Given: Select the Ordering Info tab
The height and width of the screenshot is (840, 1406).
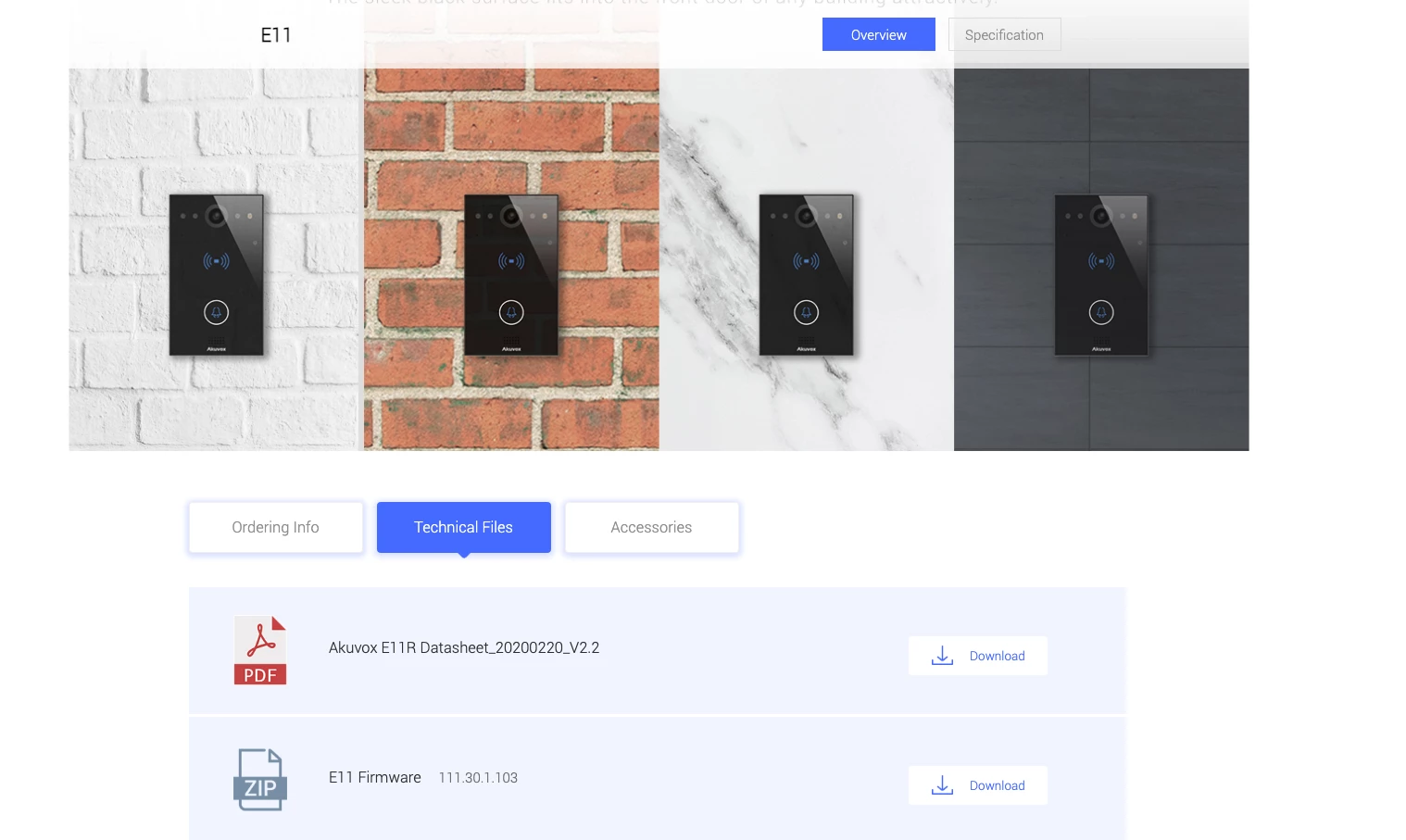Looking at the screenshot, I should 275,527.
